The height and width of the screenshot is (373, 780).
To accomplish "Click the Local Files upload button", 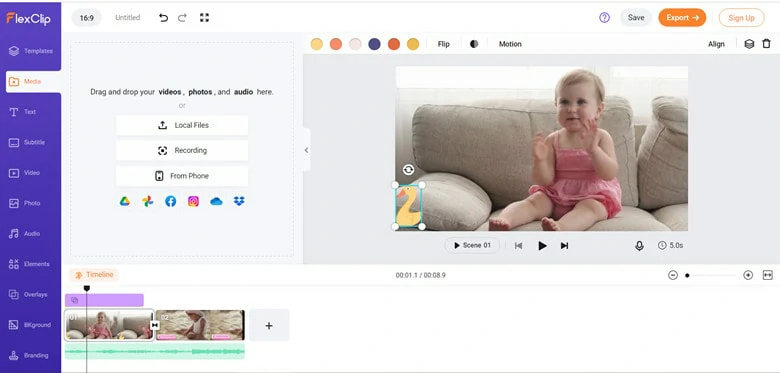I will [182, 125].
